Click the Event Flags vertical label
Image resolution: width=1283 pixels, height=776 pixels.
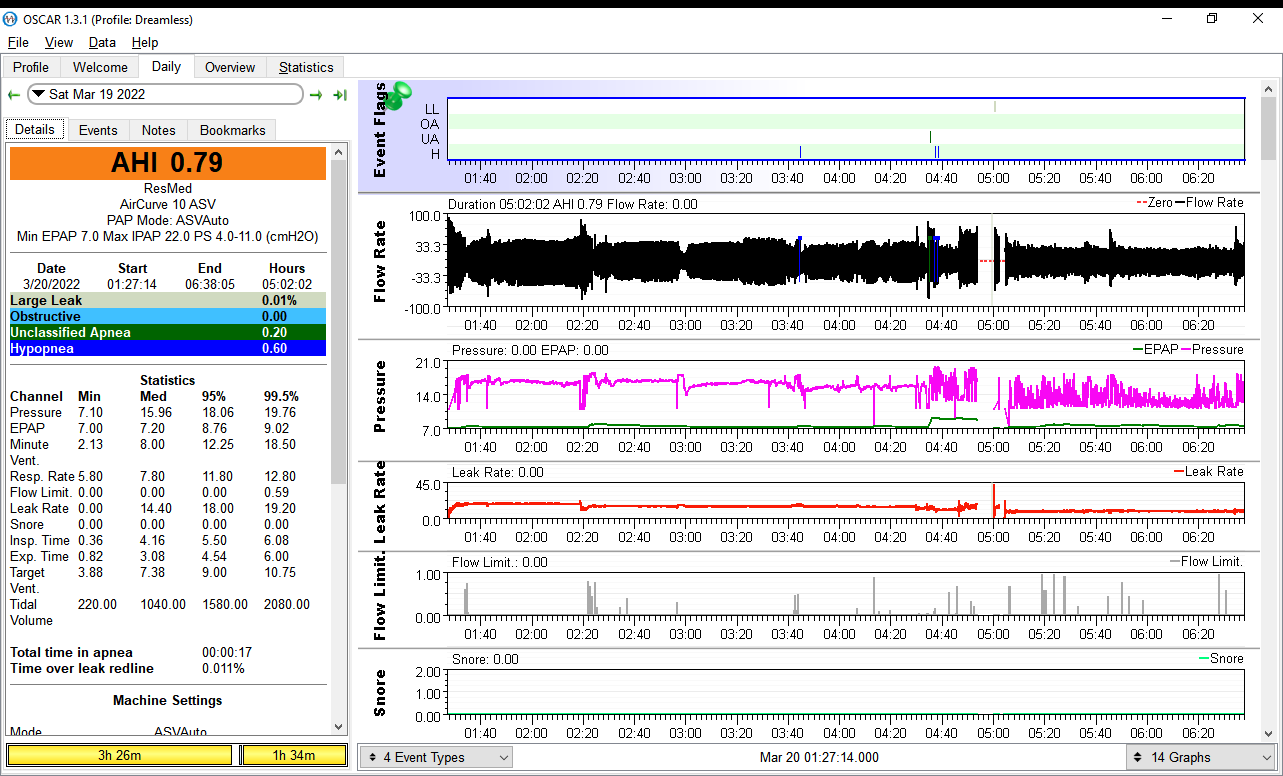[380, 130]
